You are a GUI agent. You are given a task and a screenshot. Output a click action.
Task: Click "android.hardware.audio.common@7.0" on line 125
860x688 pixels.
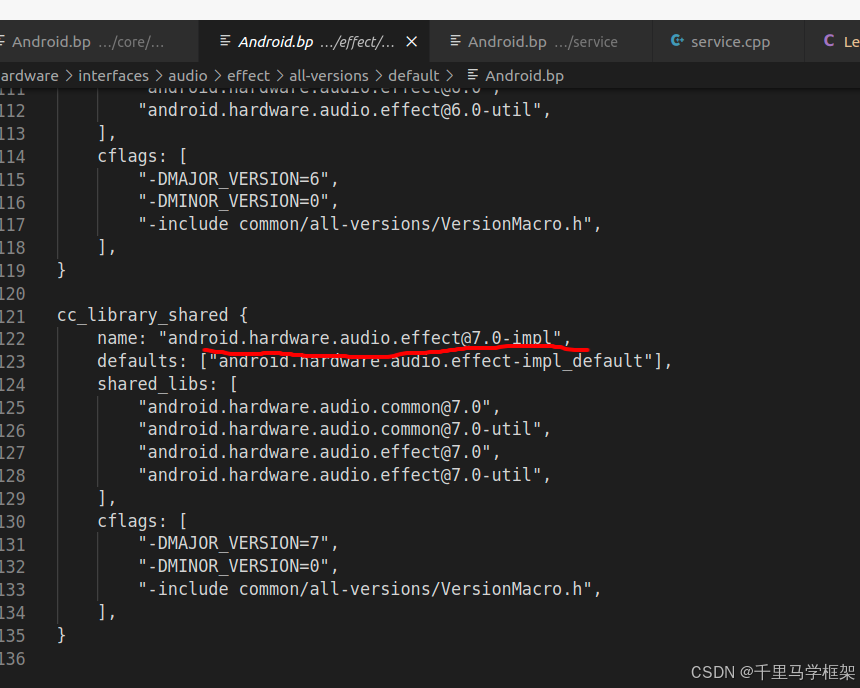(314, 407)
